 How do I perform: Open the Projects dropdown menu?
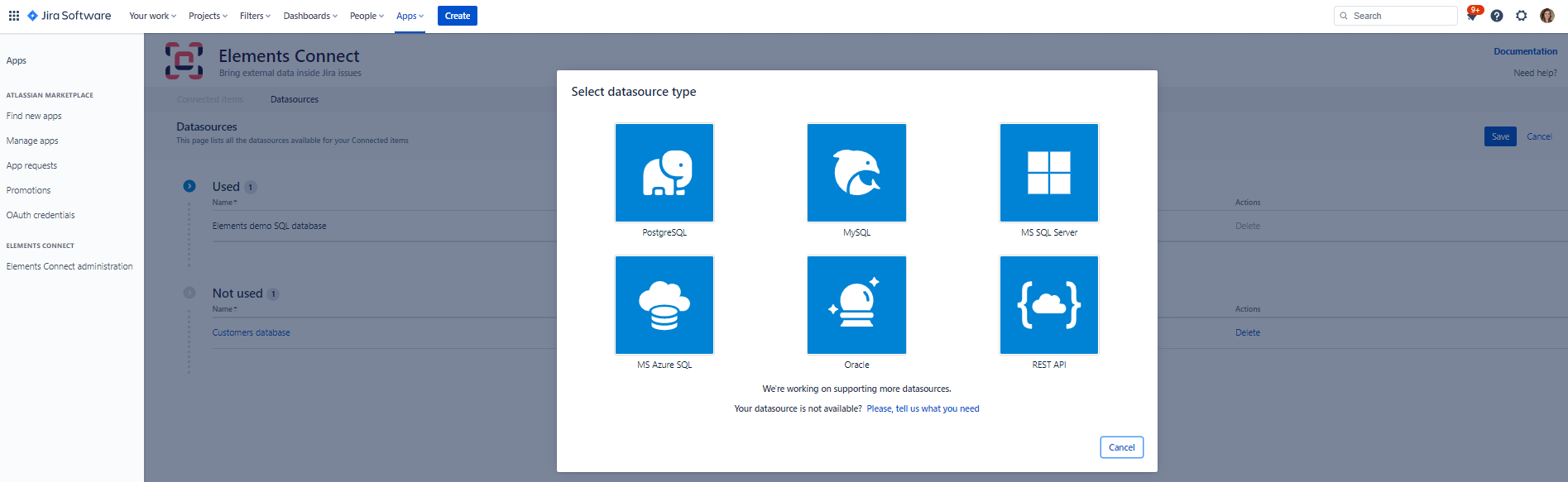coord(208,16)
